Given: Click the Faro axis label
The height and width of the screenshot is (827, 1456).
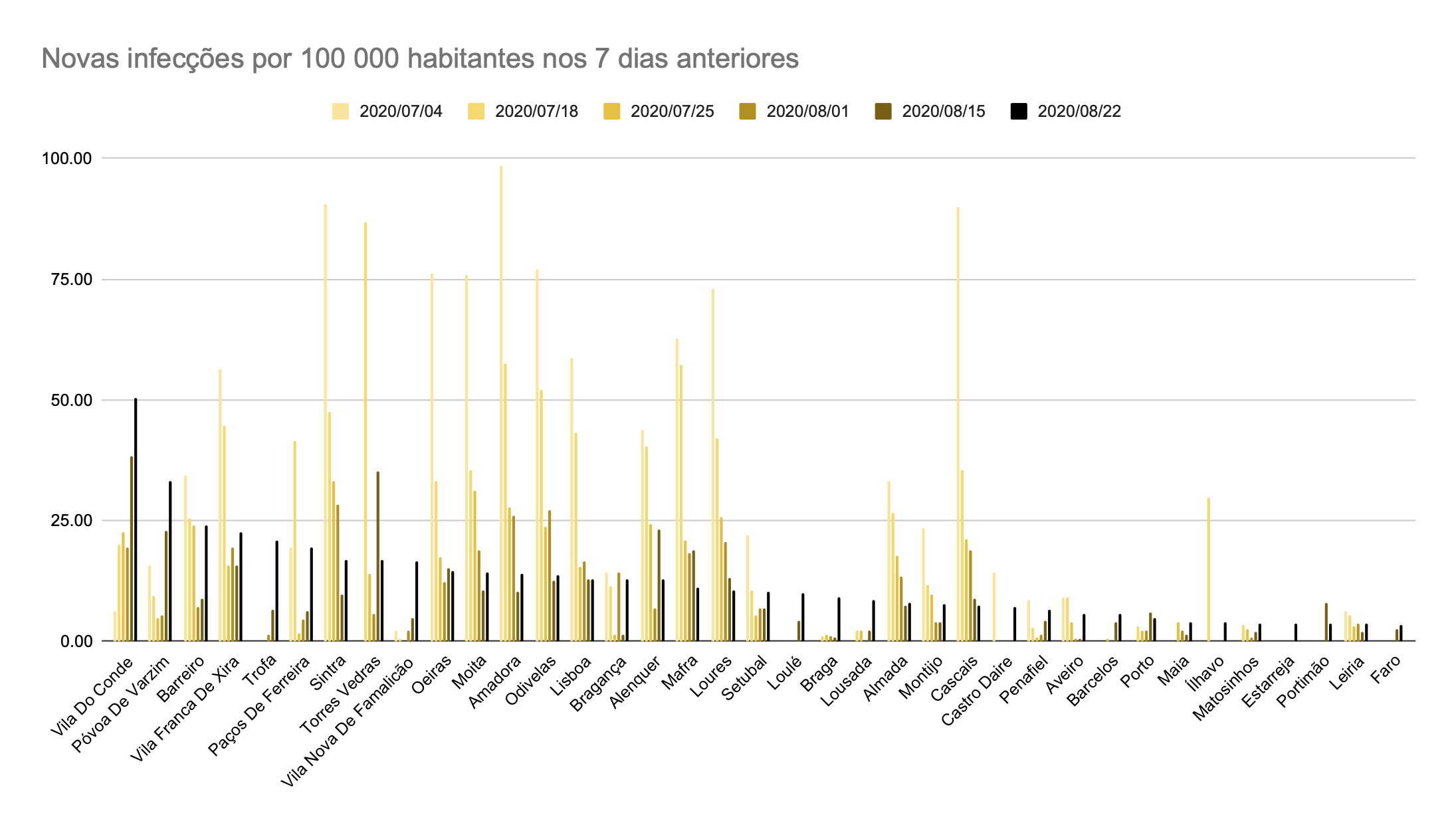Looking at the screenshot, I should pyautogui.click(x=1386, y=670).
